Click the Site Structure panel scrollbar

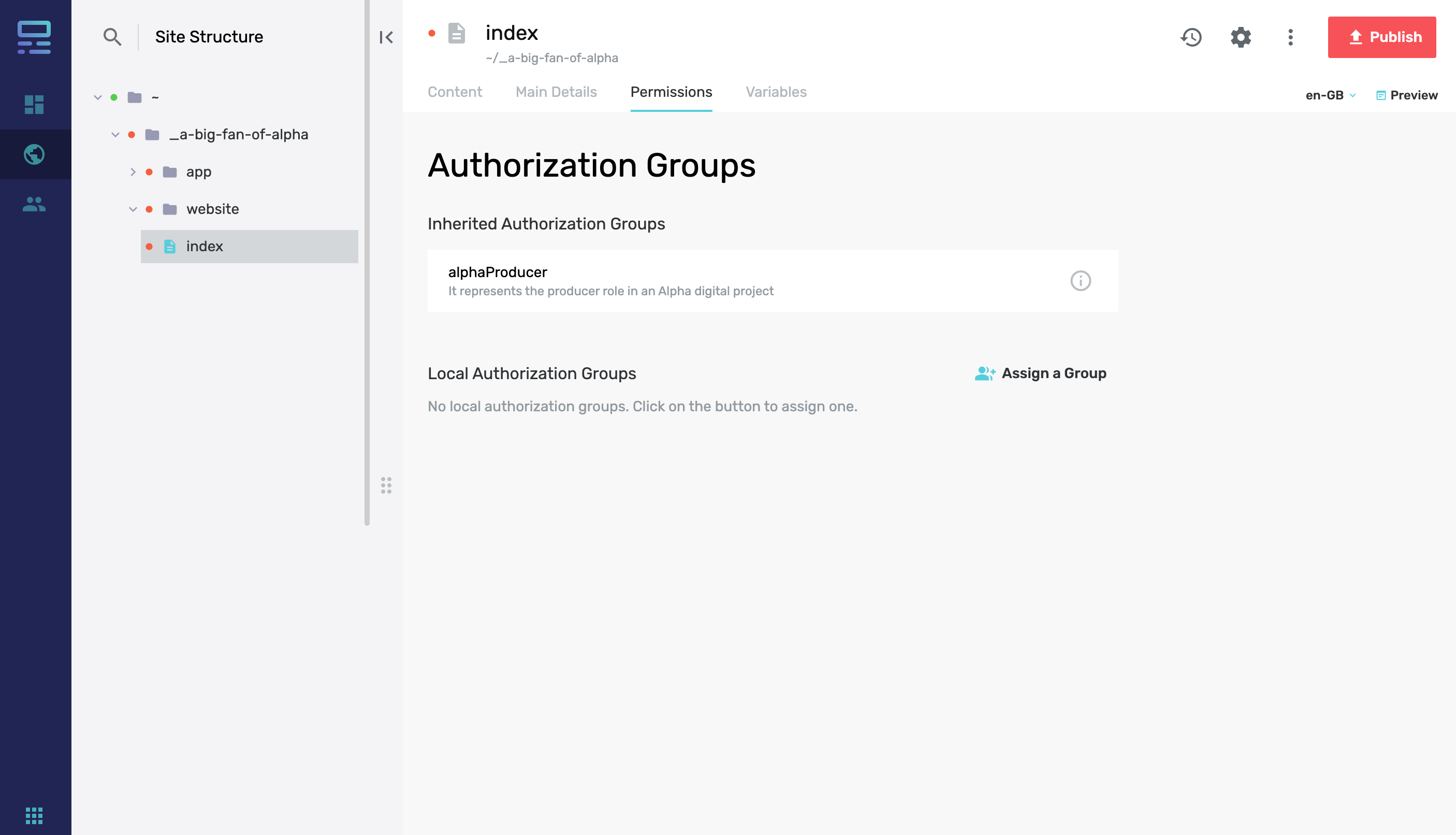pyautogui.click(x=367, y=263)
